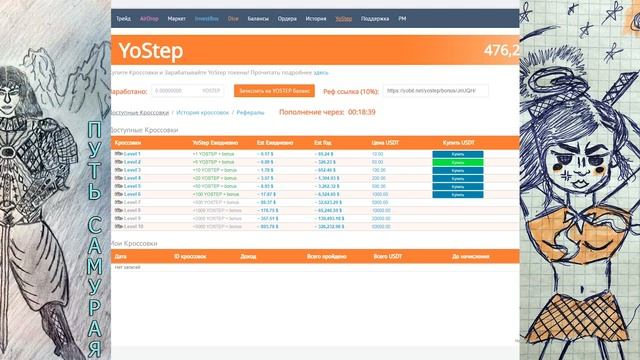The image size is (640, 360).
Task: Click the sneaker icon beside Level 7
Action: (x=119, y=202)
